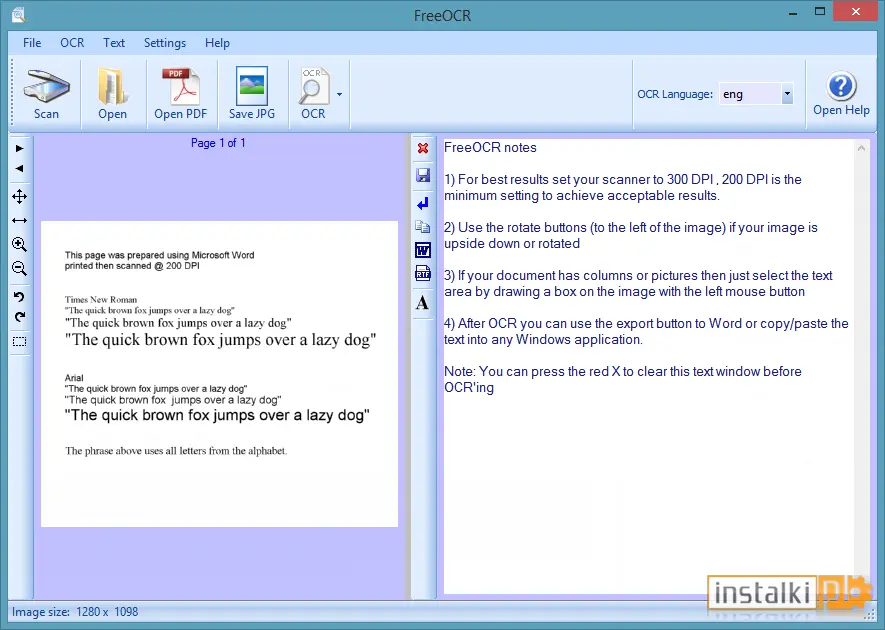
Task: Click the Scan toolbar button
Action: coord(46,94)
